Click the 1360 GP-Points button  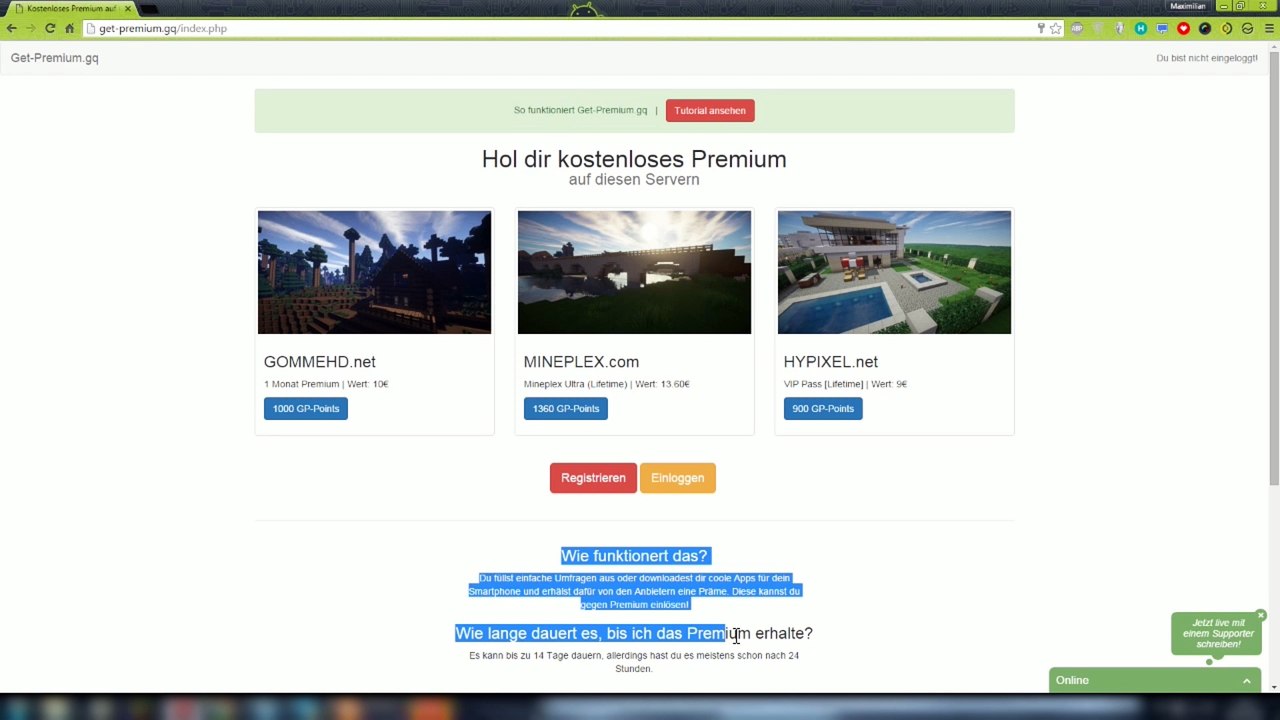click(x=566, y=408)
